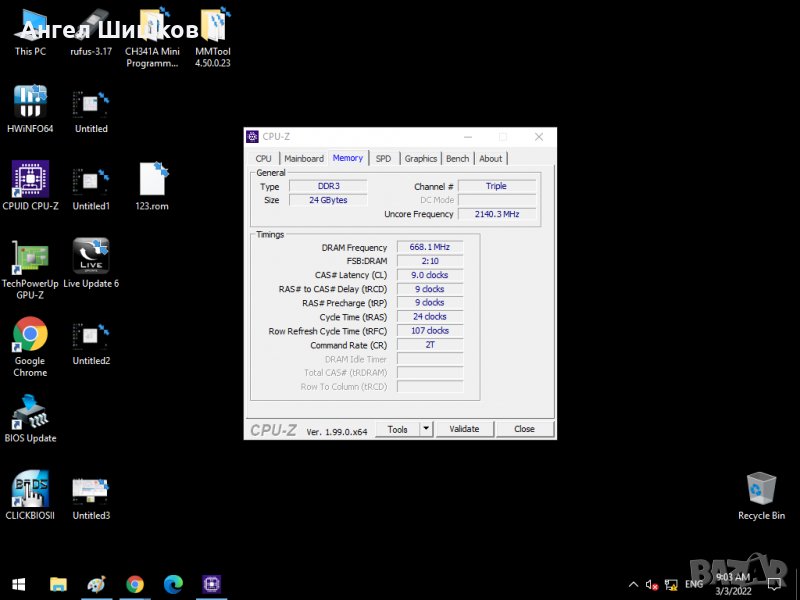
Task: Open the Recycle Bin
Action: [x=761, y=489]
